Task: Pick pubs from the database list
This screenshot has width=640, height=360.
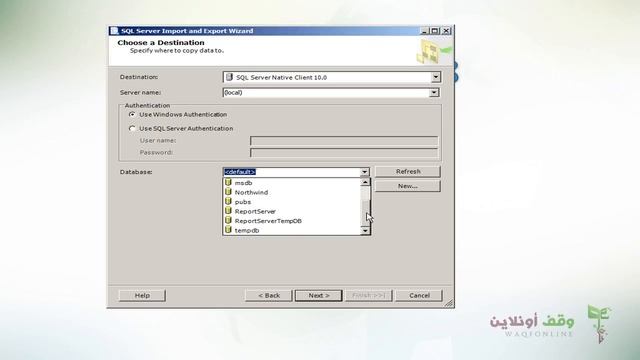Action: point(292,202)
